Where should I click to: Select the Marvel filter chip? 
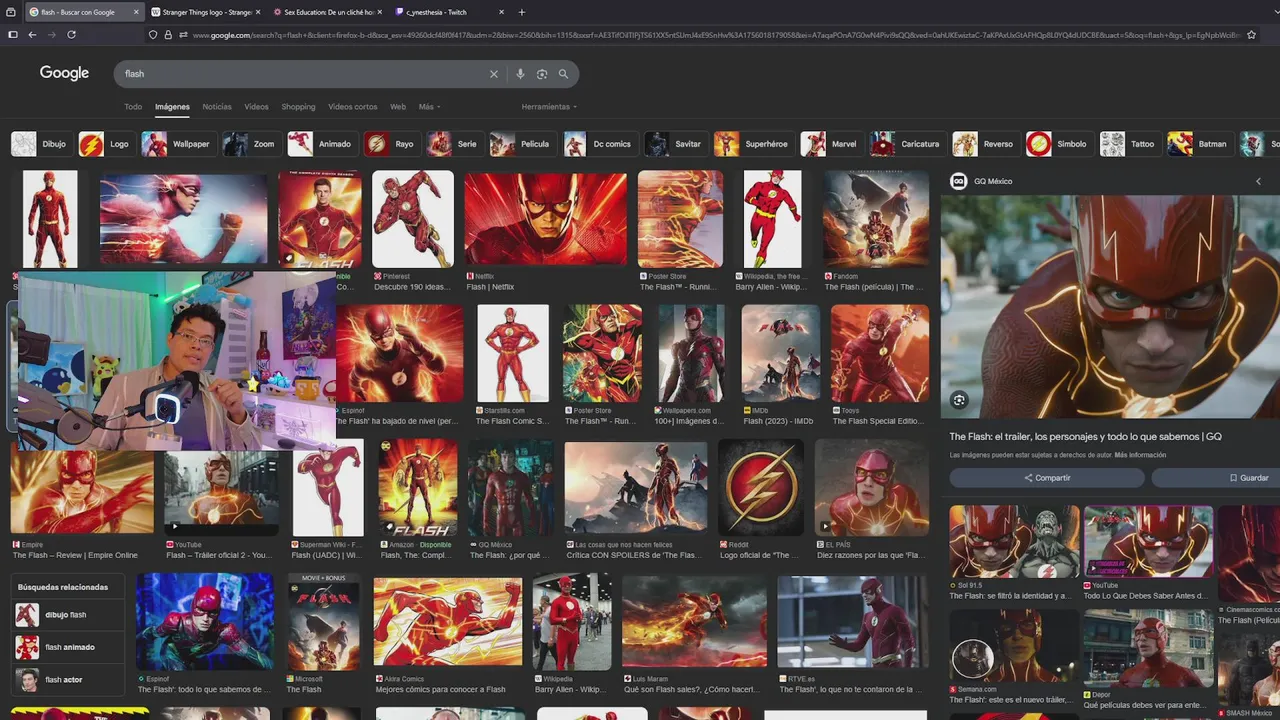[830, 144]
